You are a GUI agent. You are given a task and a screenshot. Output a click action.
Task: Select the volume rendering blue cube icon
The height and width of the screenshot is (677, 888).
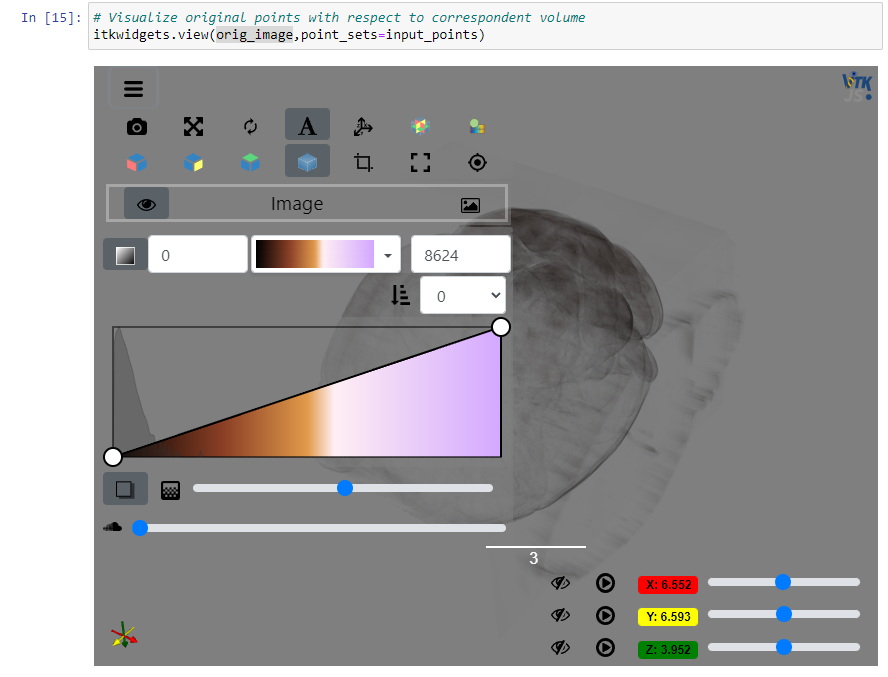(x=307, y=160)
